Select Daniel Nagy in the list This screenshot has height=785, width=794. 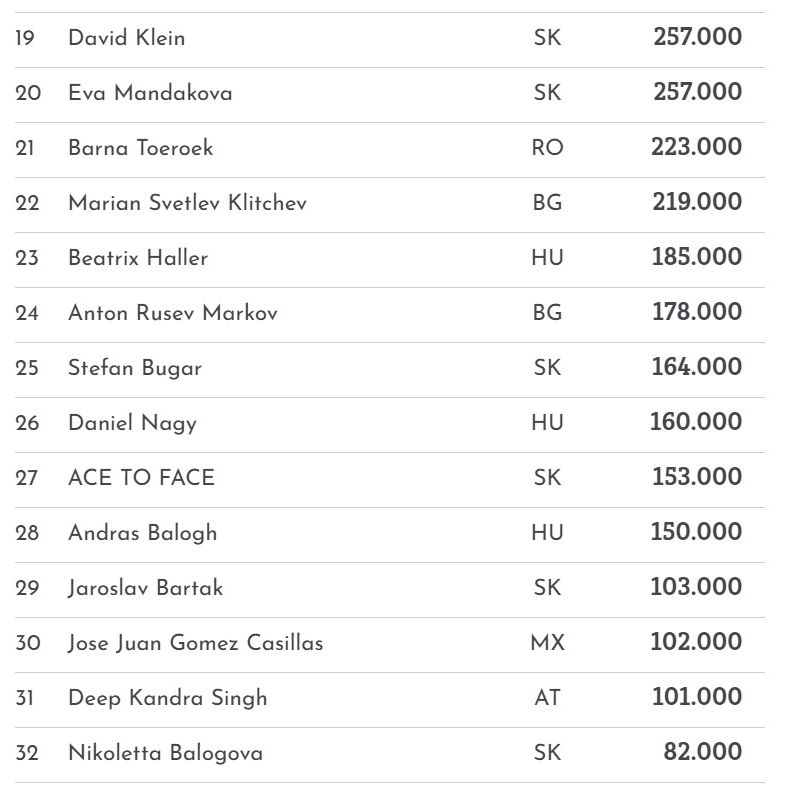[x=132, y=423]
